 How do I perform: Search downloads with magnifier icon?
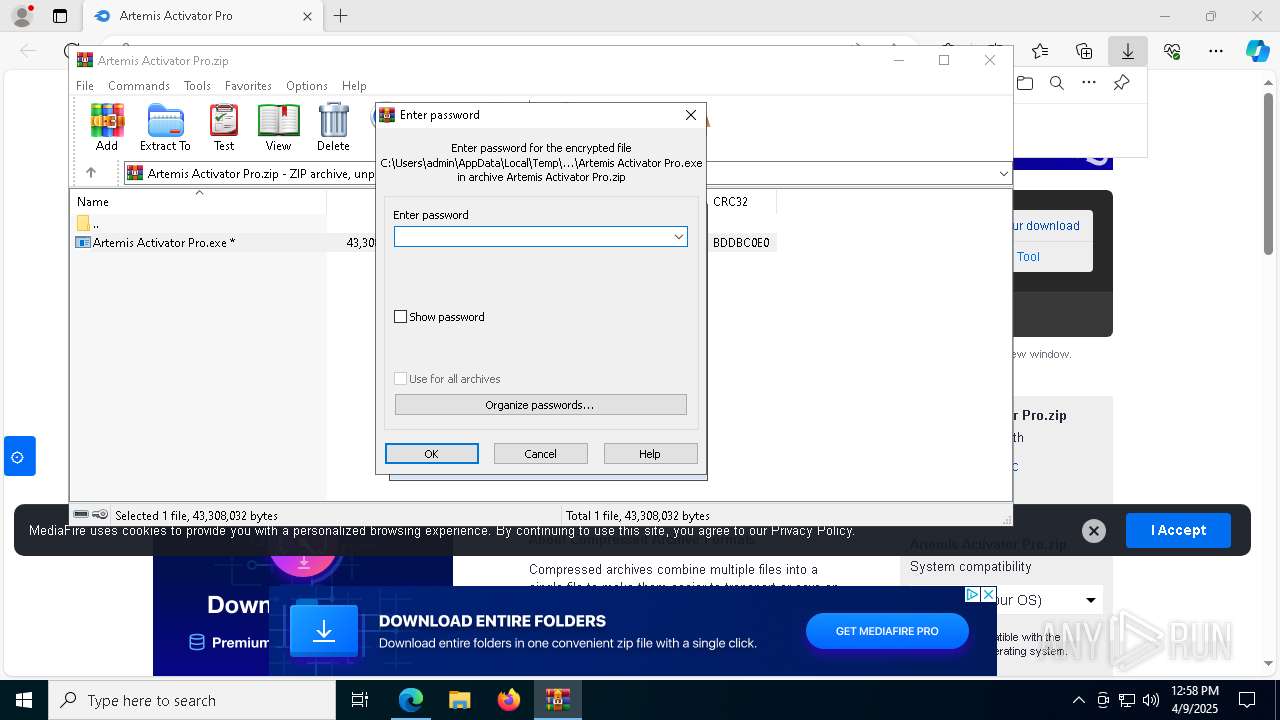[1056, 83]
